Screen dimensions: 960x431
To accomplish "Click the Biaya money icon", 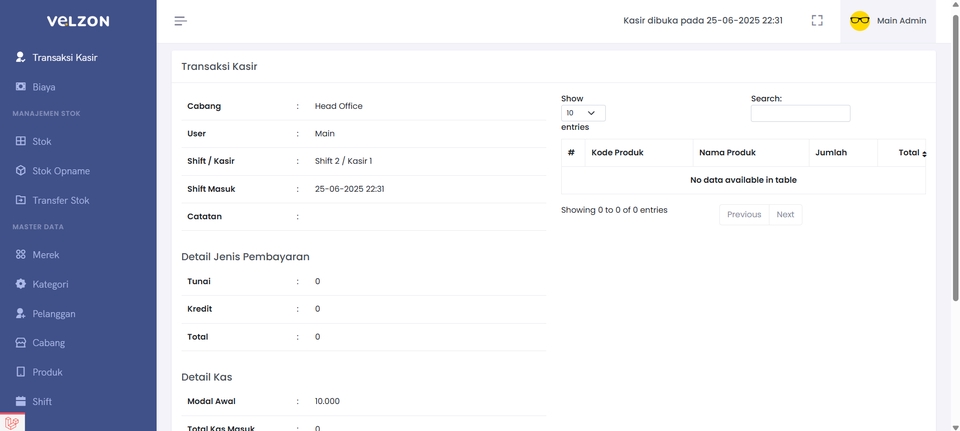I will coord(21,87).
